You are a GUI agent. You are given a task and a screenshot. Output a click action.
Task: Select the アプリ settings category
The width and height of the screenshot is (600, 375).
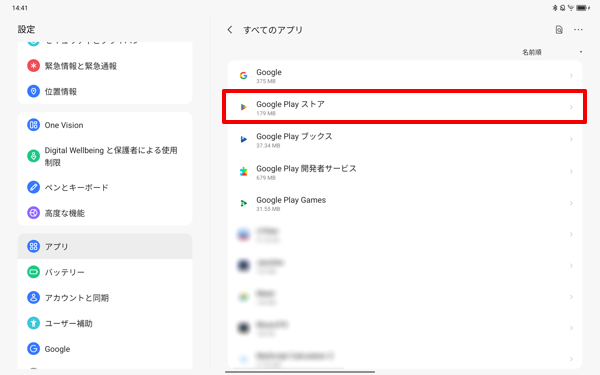[105, 246]
